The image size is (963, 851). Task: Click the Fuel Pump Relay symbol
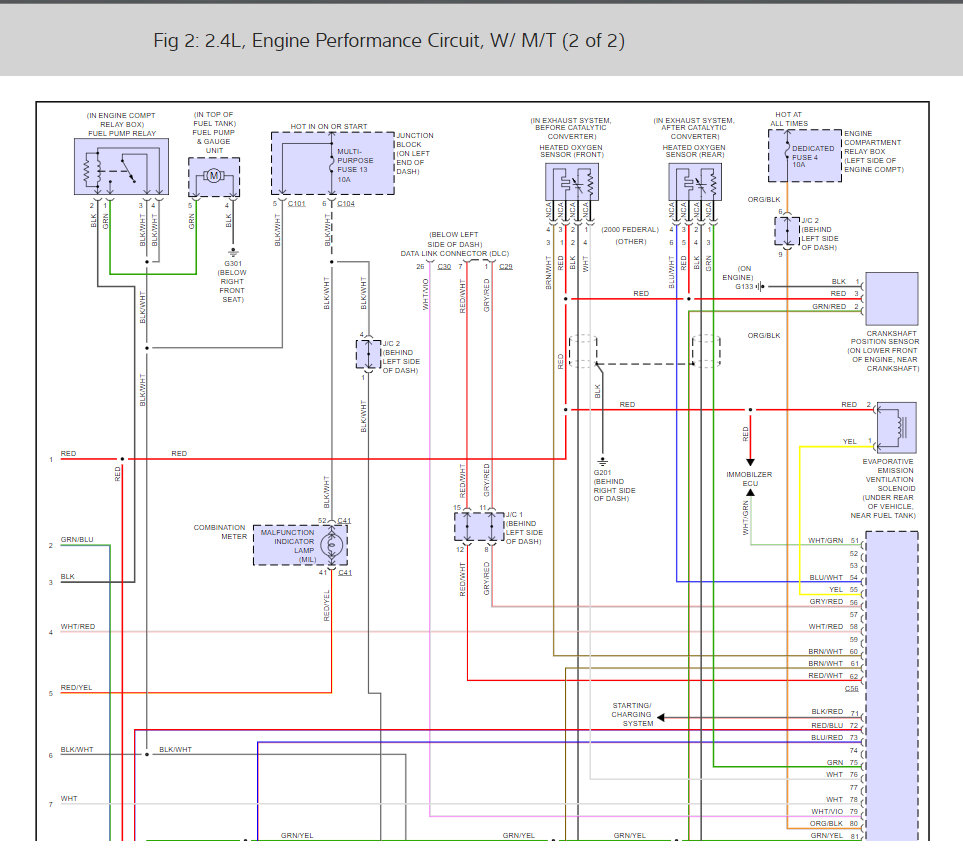(120, 165)
